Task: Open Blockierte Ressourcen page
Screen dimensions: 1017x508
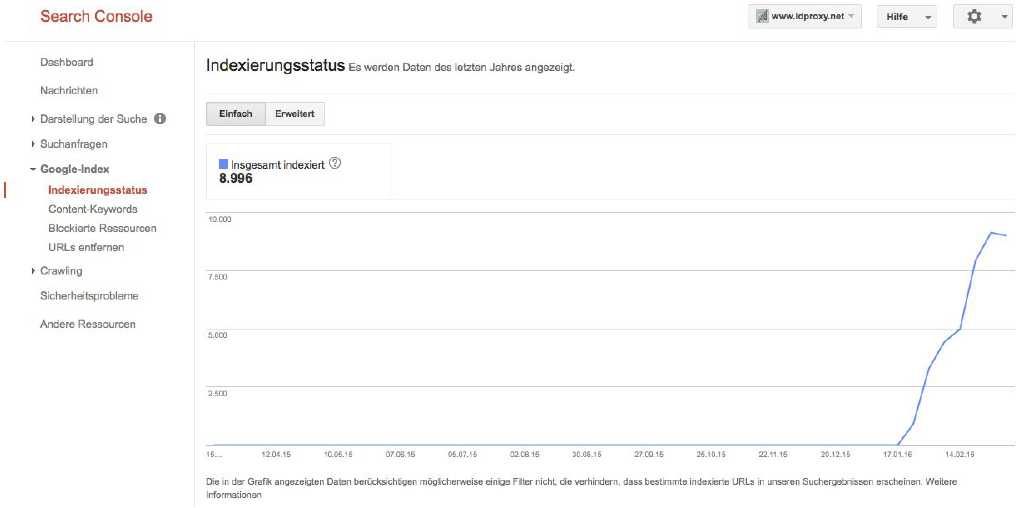Action: pyautogui.click(x=102, y=228)
